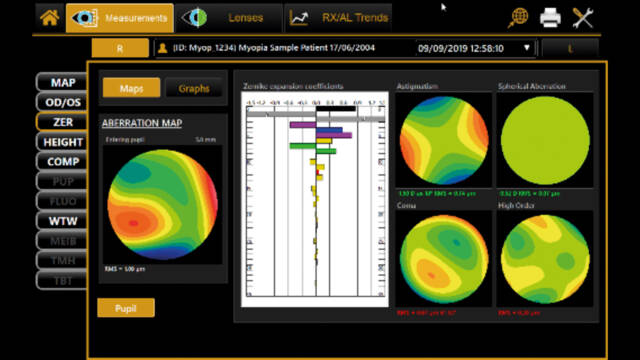The width and height of the screenshot is (640, 360).
Task: Open the WTW measurement tab
Action: pos(62,221)
